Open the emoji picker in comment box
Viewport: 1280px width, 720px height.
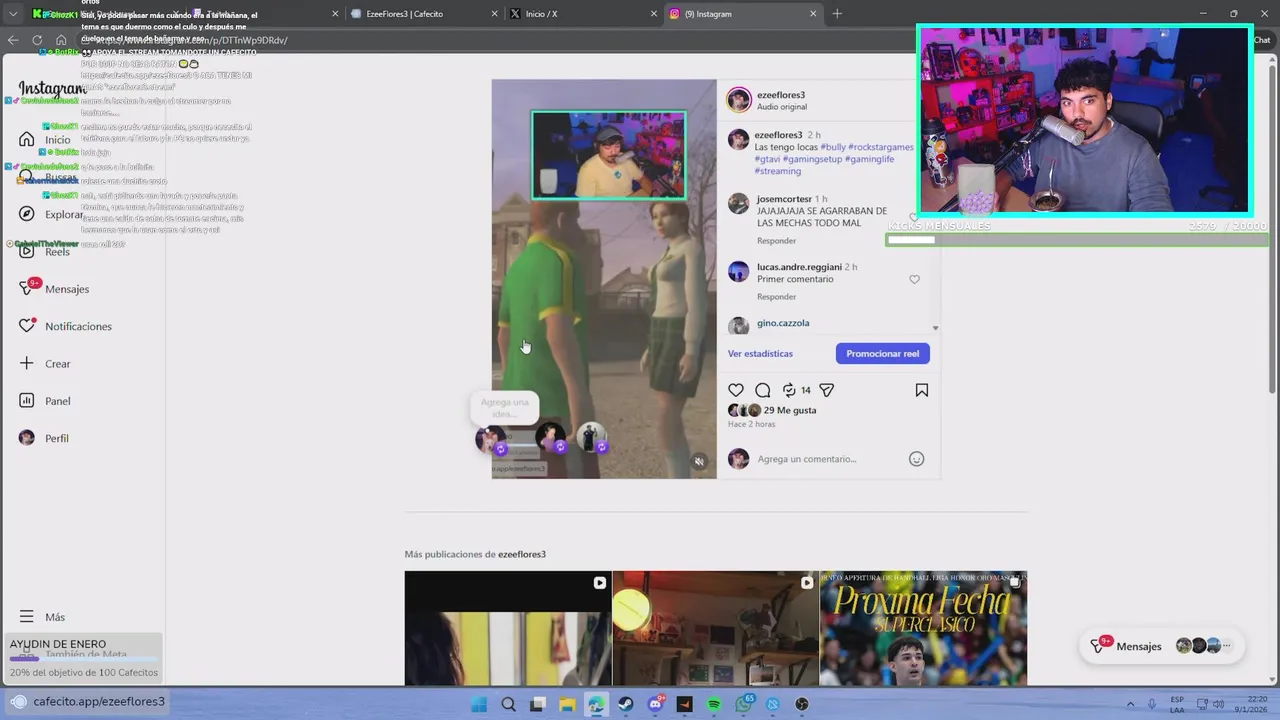pos(916,459)
